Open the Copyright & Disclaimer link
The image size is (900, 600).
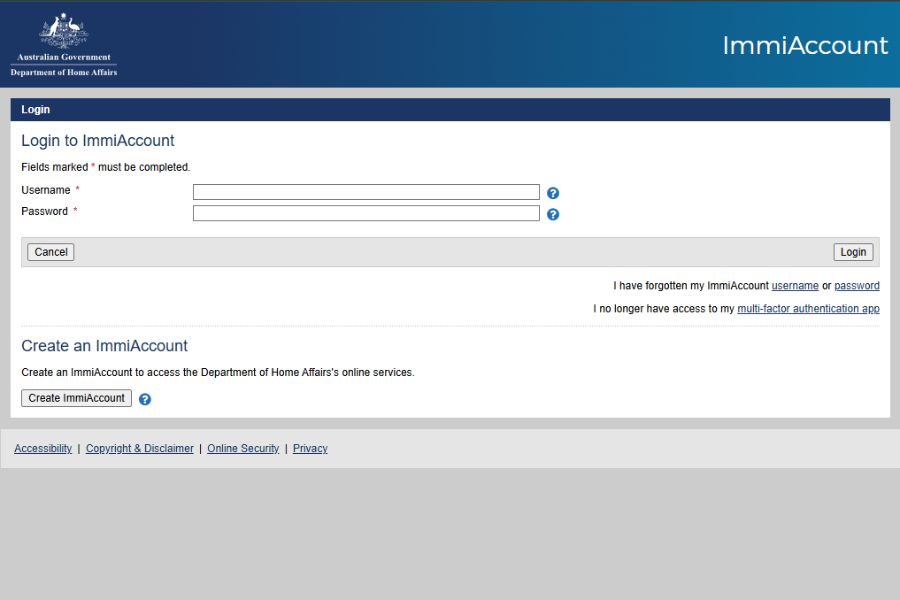pos(140,449)
